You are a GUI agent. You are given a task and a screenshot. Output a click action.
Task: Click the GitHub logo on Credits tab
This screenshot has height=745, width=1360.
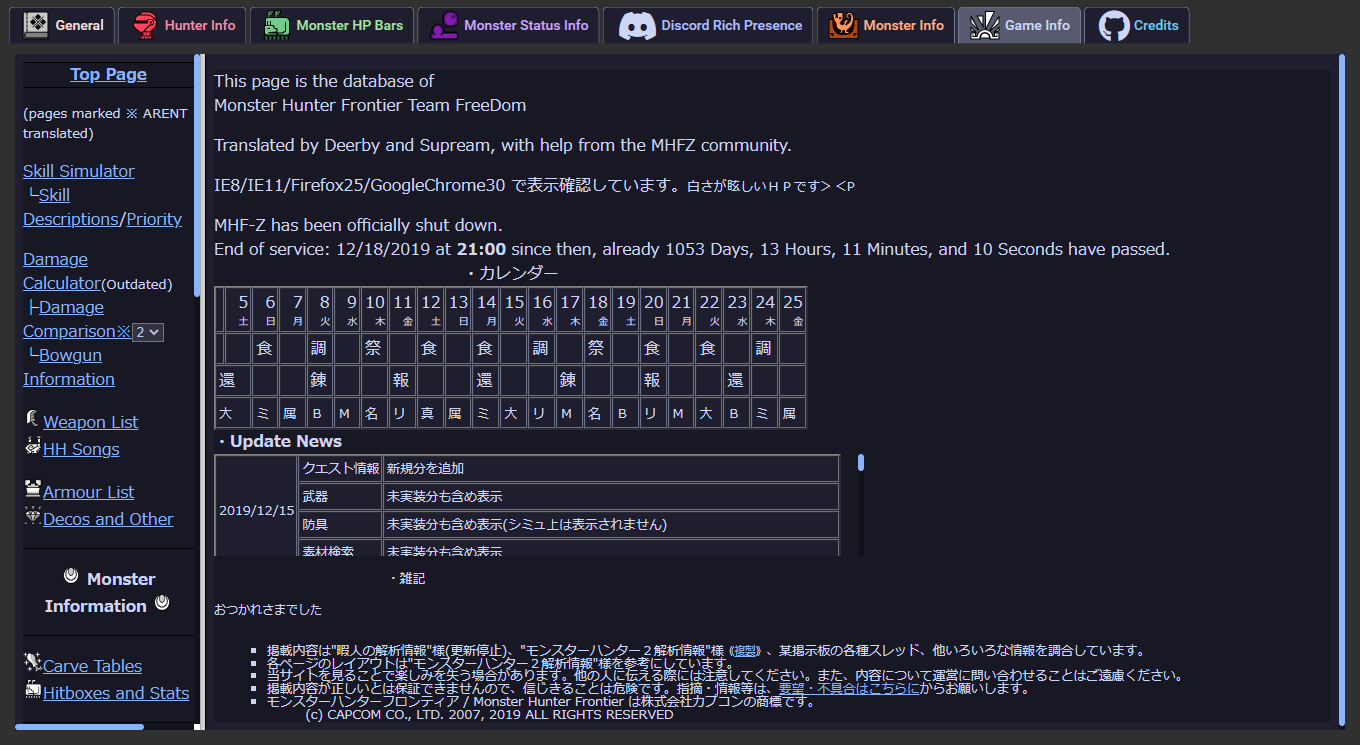click(x=1114, y=25)
